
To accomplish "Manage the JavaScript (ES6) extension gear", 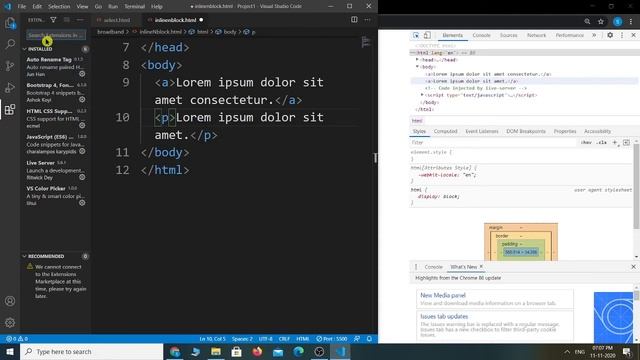I will 82,151.
